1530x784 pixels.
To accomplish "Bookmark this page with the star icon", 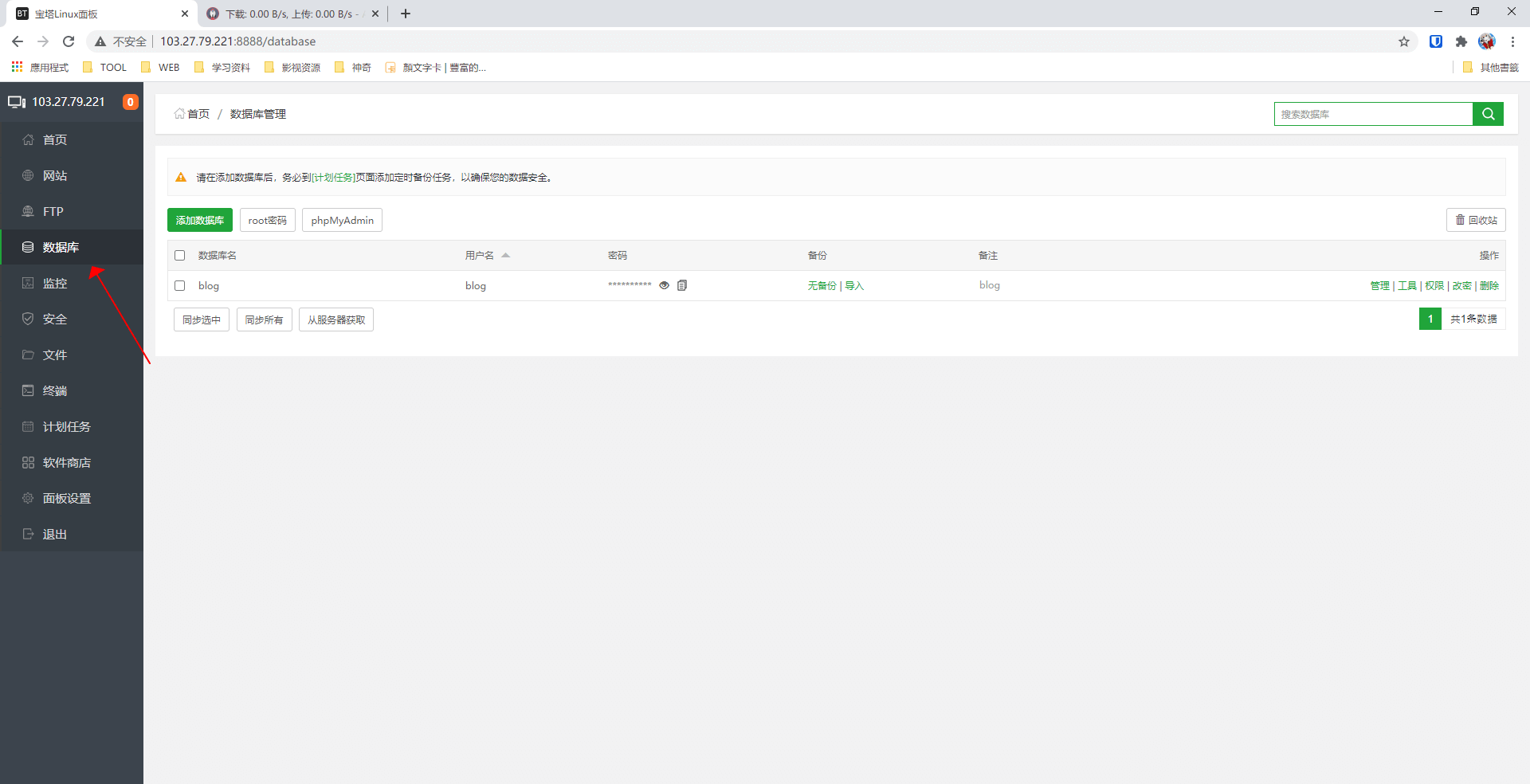I will point(1404,41).
